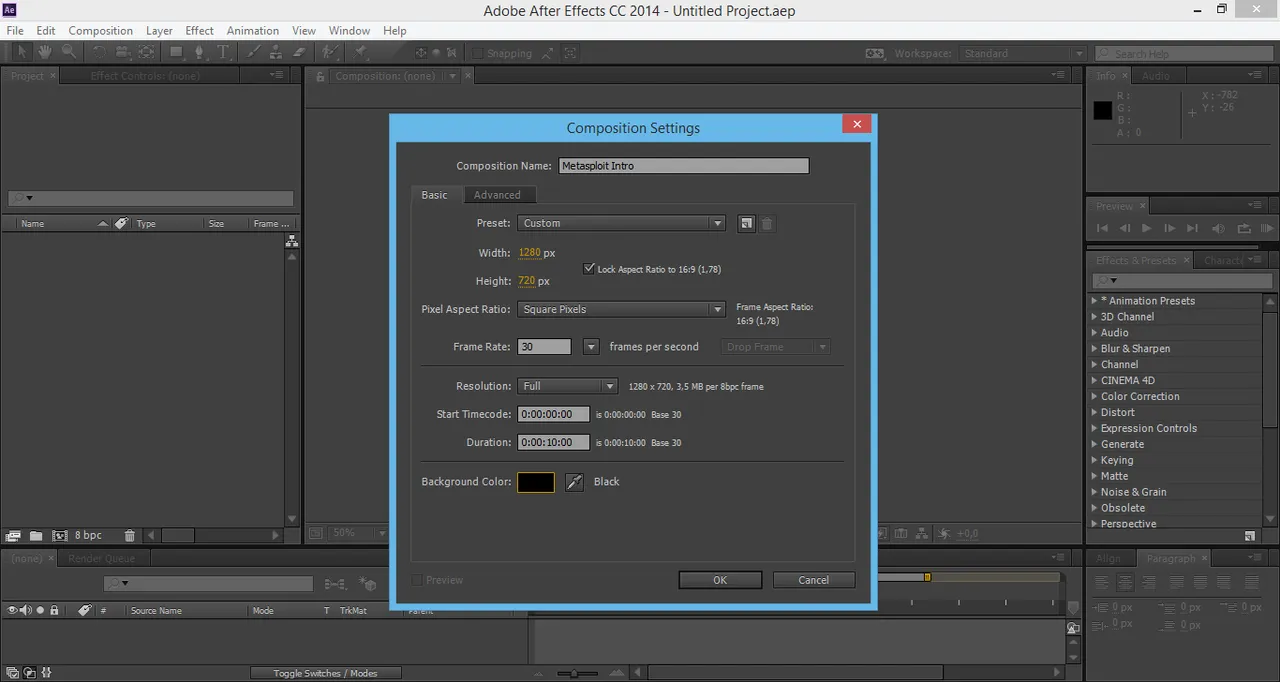Image resolution: width=1280 pixels, height=682 pixels.
Task: Open Pixel Aspect Ratio dropdown
Action: [621, 309]
